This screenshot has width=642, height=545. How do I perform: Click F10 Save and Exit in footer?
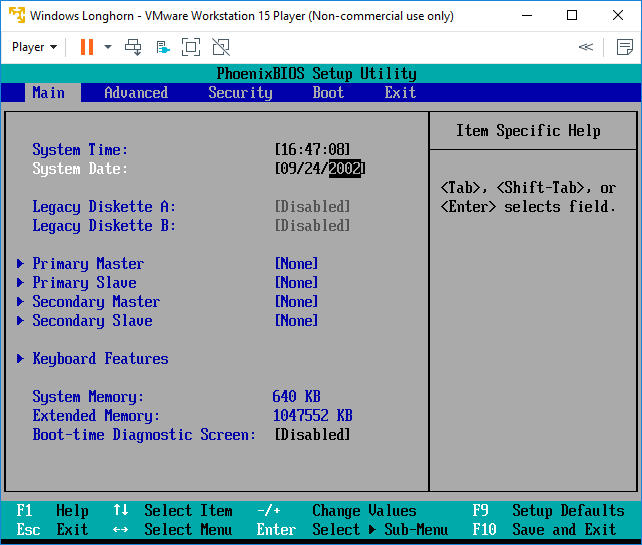pos(544,529)
